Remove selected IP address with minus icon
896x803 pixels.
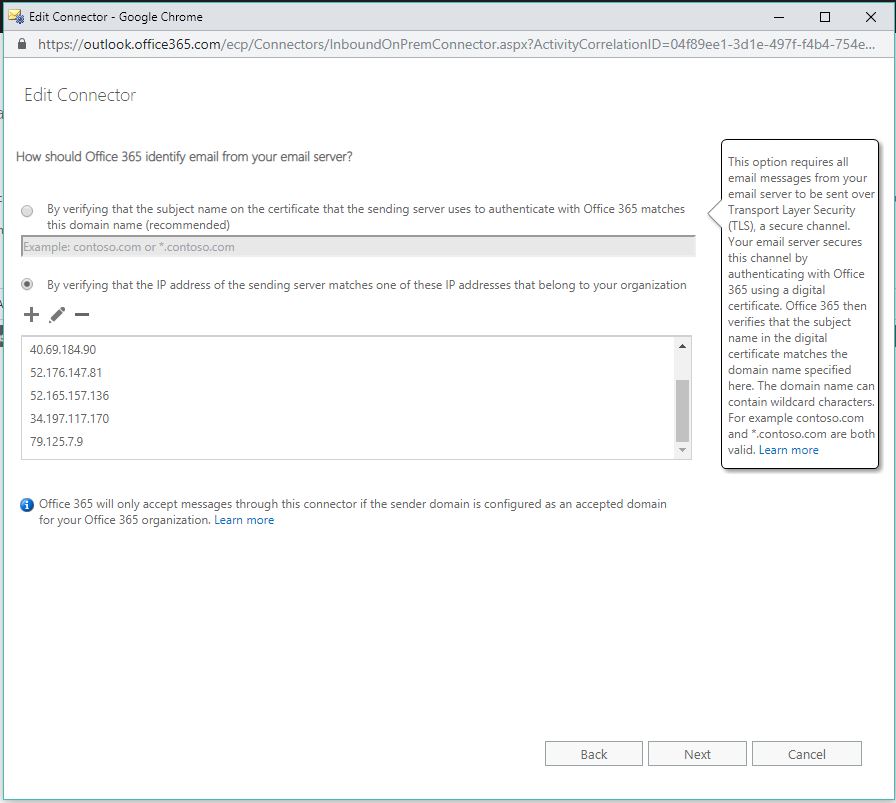click(x=82, y=314)
